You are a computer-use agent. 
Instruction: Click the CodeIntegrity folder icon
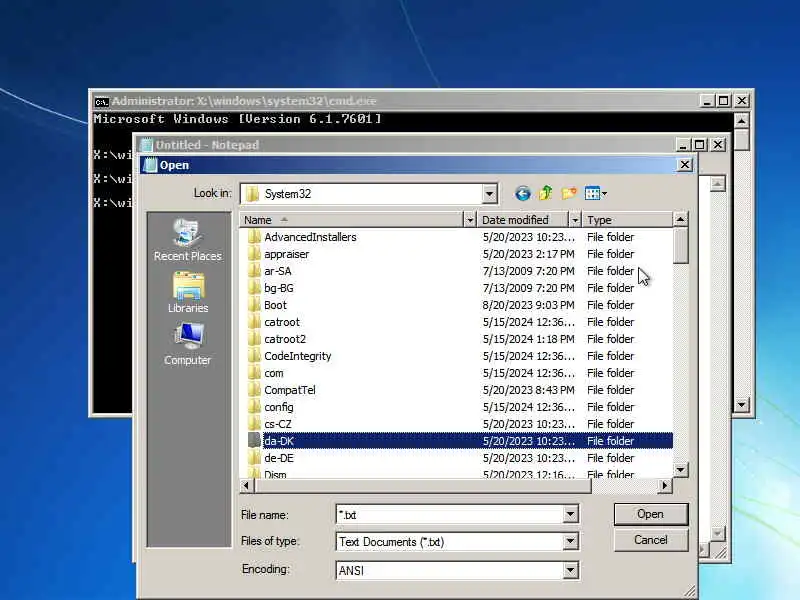click(254, 356)
